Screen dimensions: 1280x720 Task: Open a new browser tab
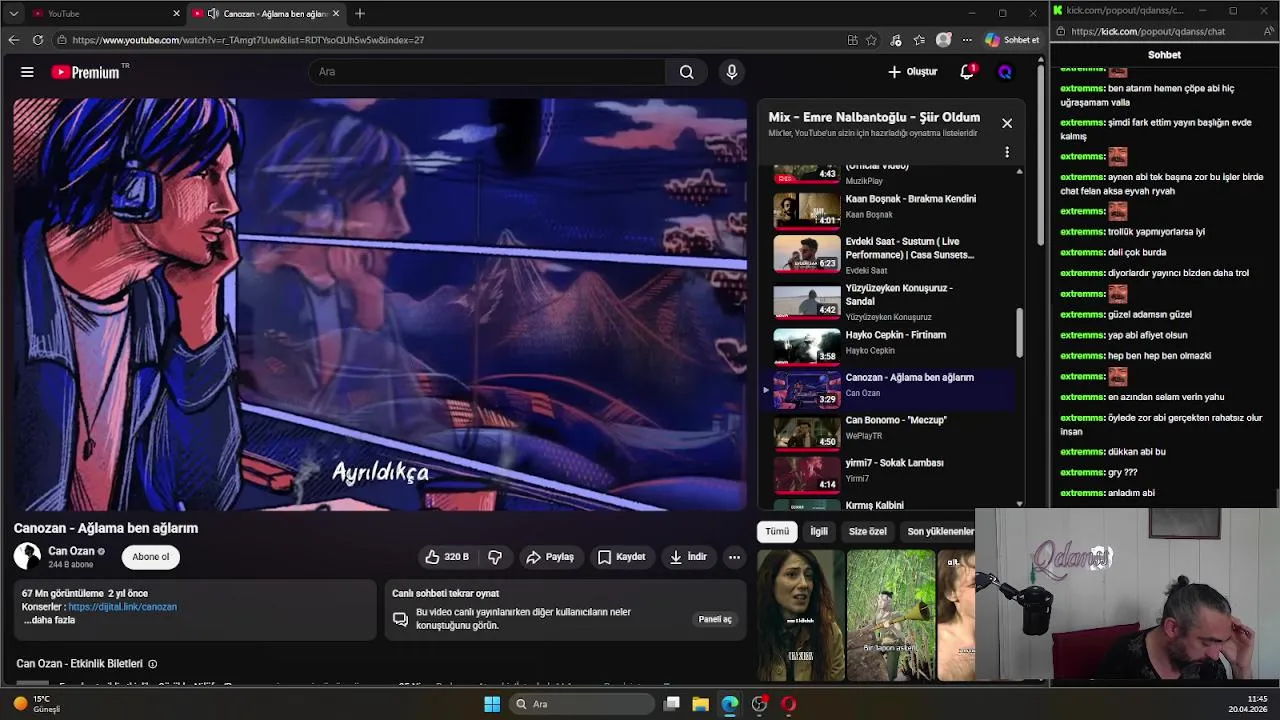point(360,13)
